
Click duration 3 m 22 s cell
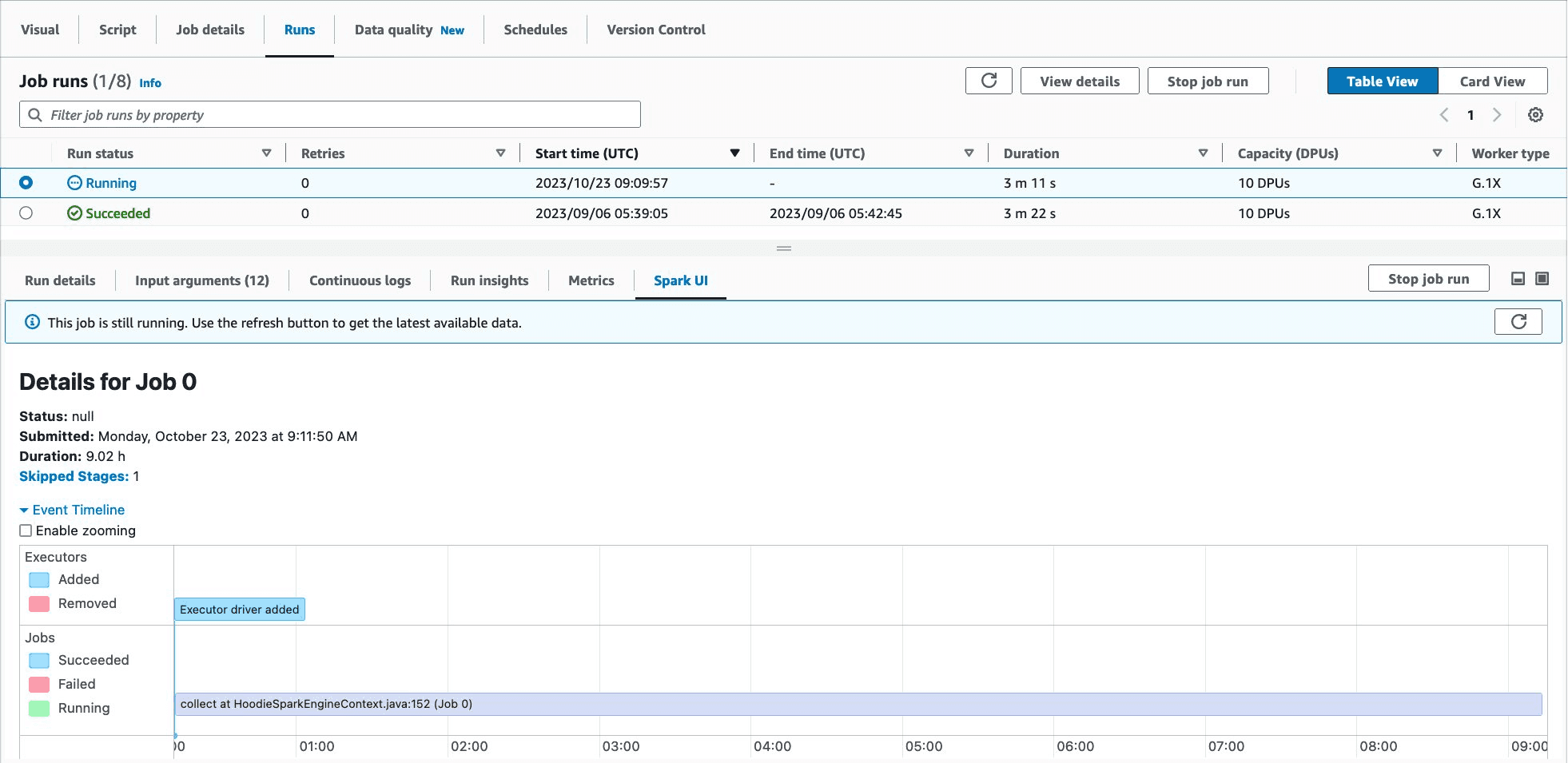[x=1030, y=213]
